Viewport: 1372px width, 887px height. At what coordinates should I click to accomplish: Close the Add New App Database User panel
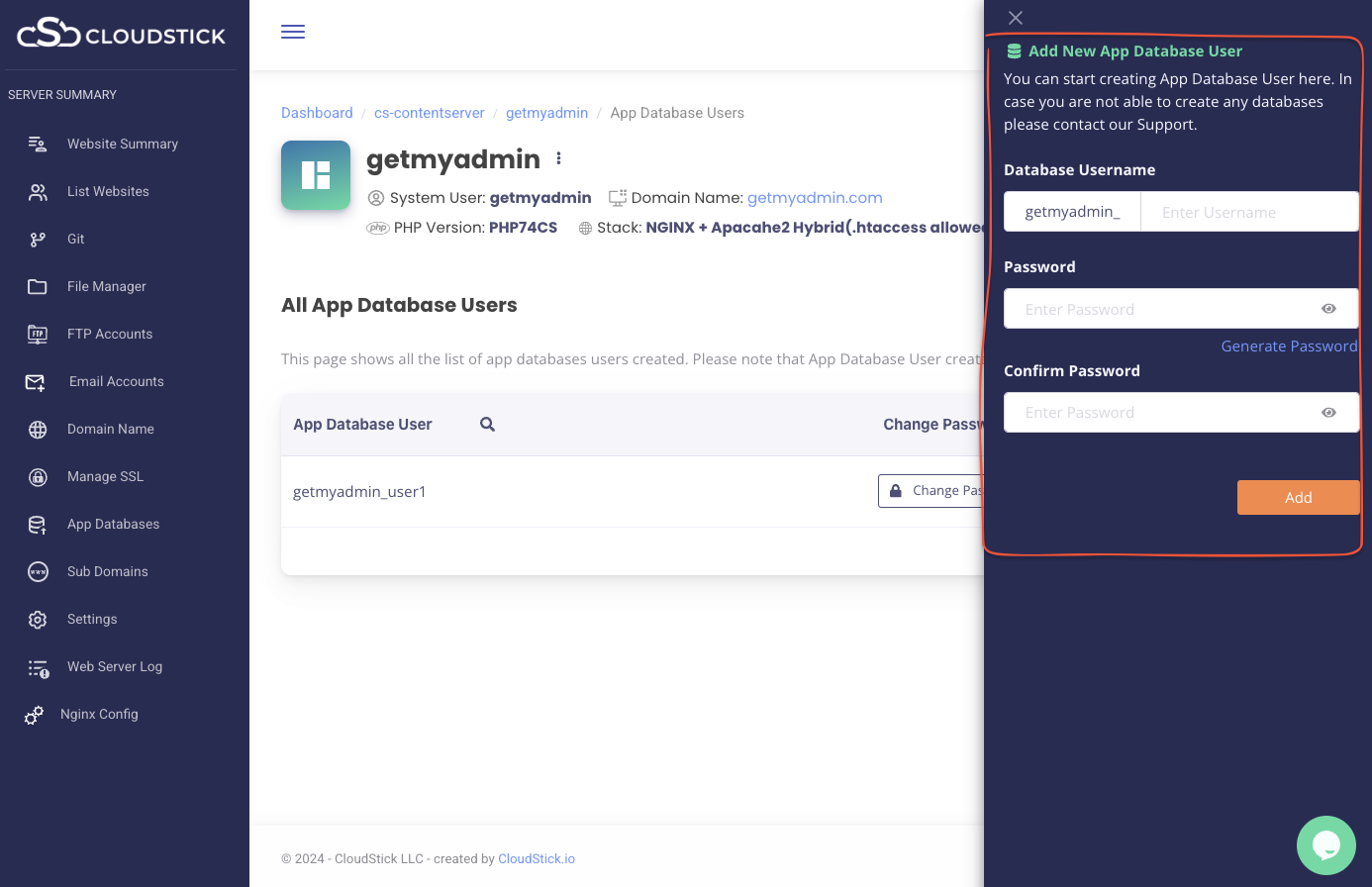(1015, 18)
